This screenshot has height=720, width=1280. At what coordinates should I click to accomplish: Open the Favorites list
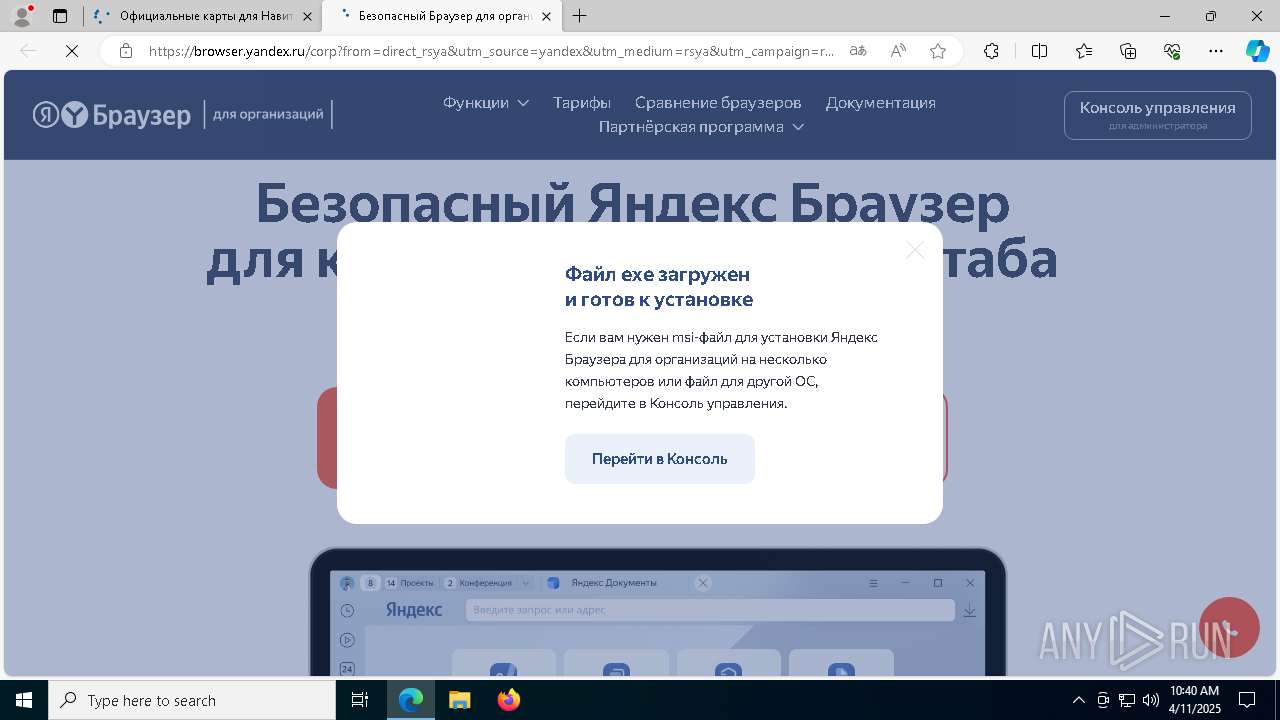(1084, 51)
